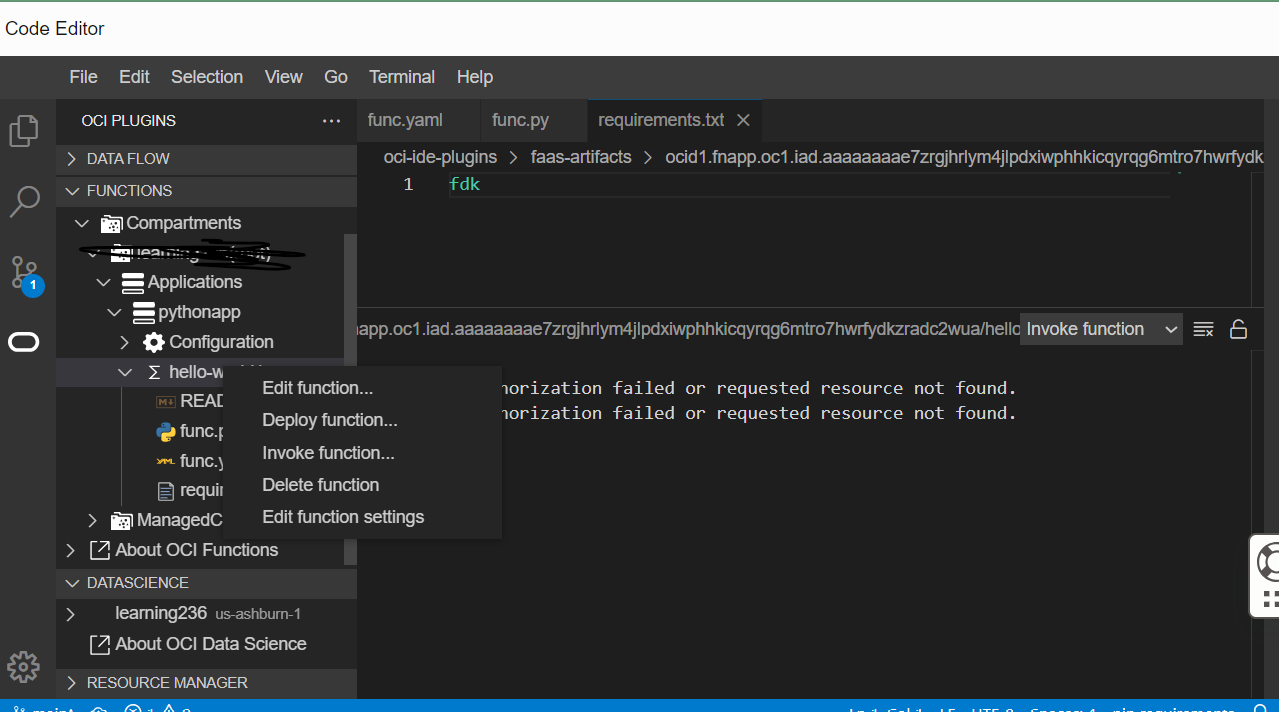Open the Go menu
This screenshot has height=712, width=1279.
[x=336, y=77]
